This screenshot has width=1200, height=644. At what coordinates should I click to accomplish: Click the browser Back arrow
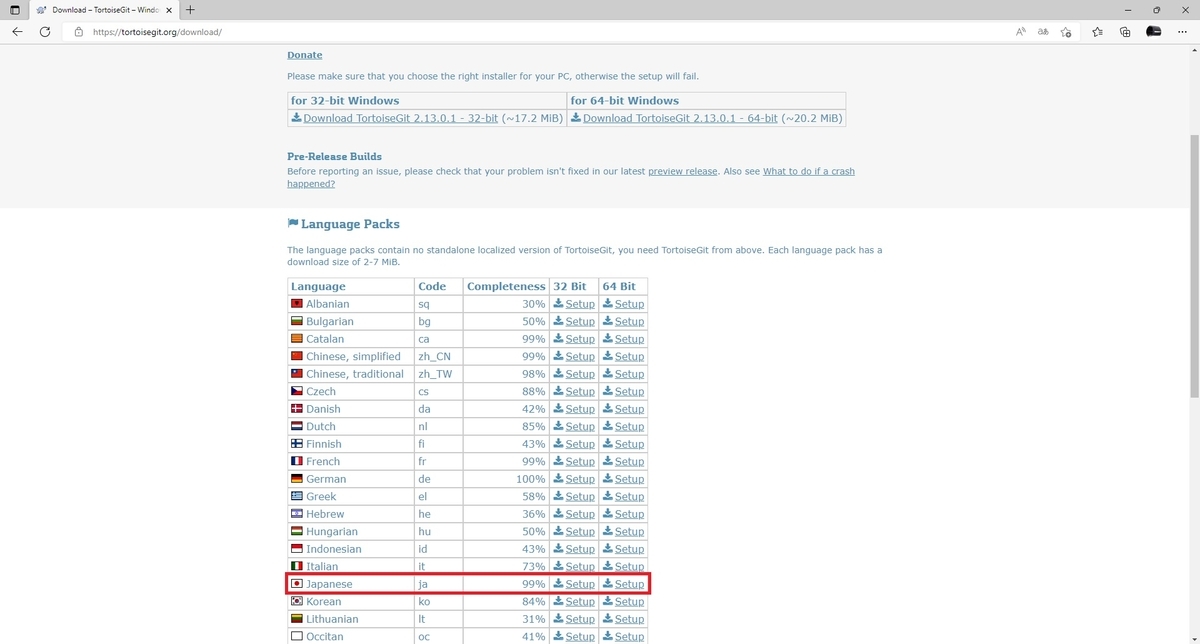point(17,32)
